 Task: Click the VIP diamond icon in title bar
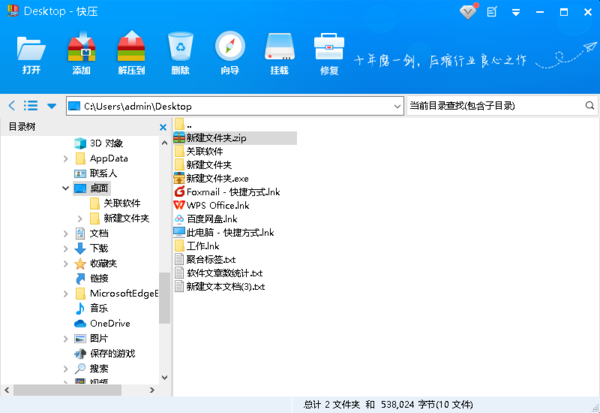(468, 12)
